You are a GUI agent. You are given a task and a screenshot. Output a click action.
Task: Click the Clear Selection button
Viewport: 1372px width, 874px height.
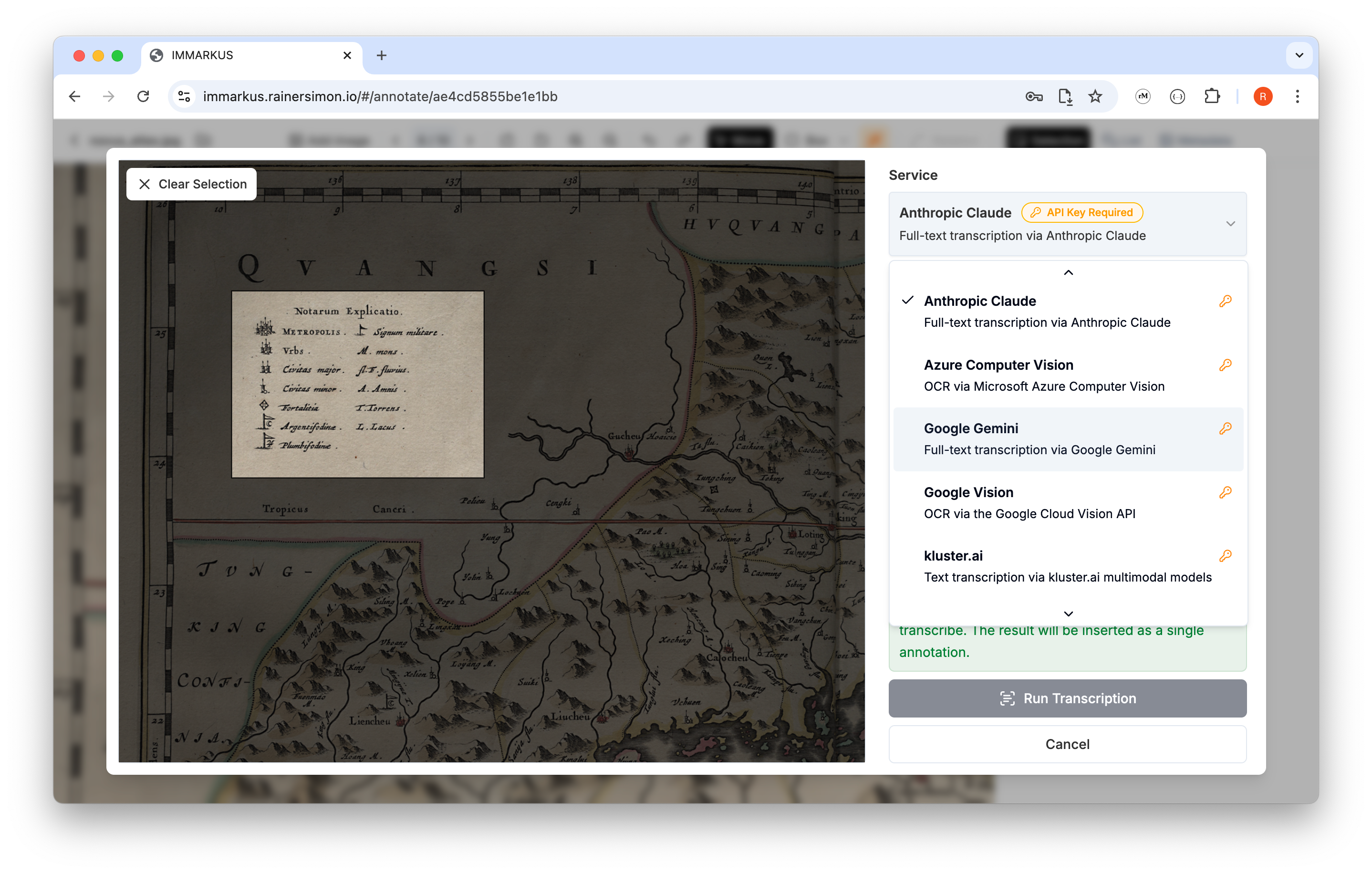pyautogui.click(x=191, y=184)
